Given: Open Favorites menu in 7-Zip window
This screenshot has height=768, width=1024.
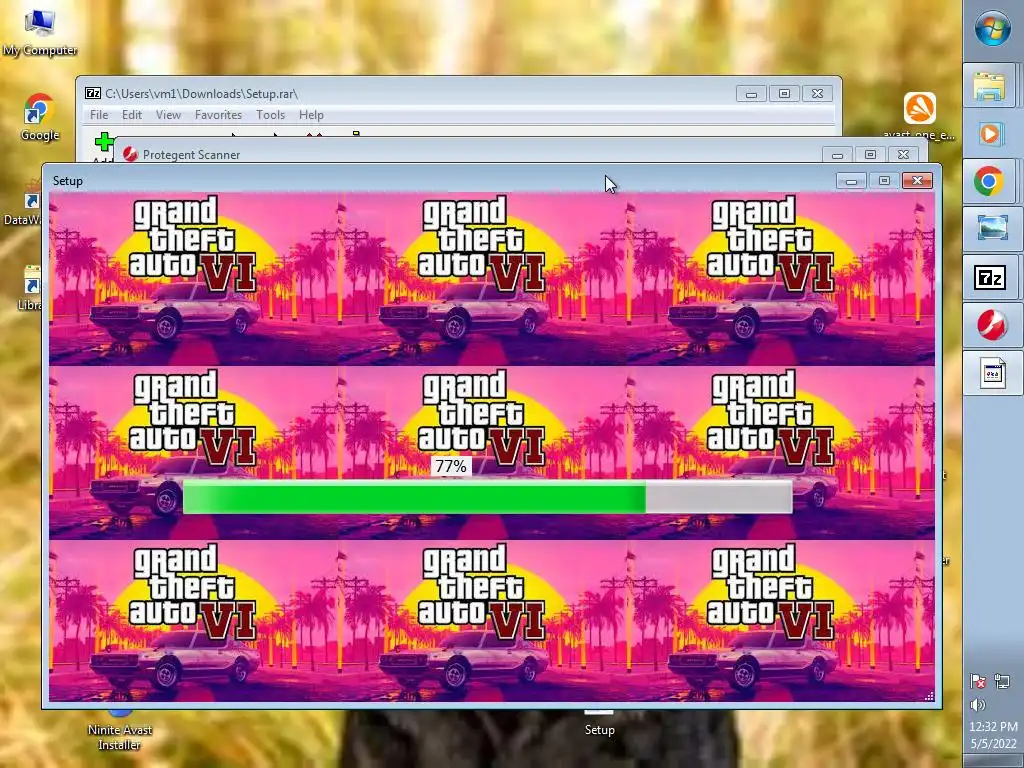Looking at the screenshot, I should tap(218, 115).
